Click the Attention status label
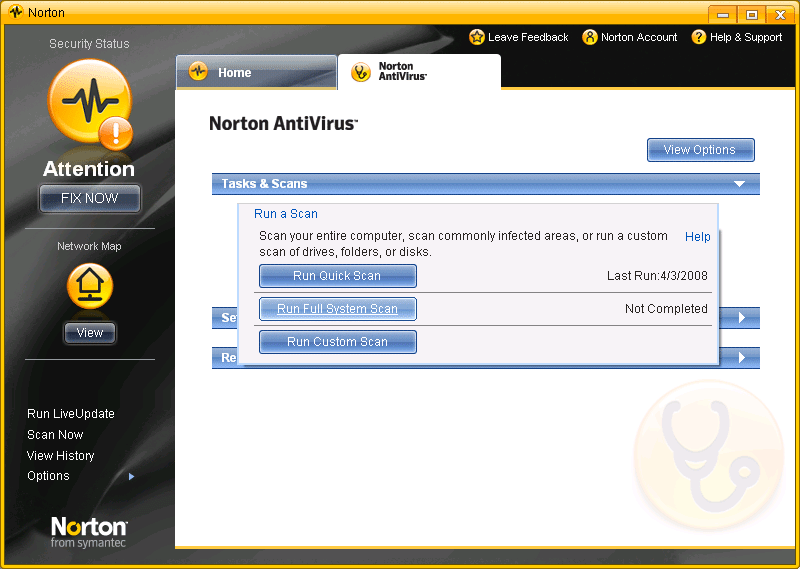 pos(89,169)
